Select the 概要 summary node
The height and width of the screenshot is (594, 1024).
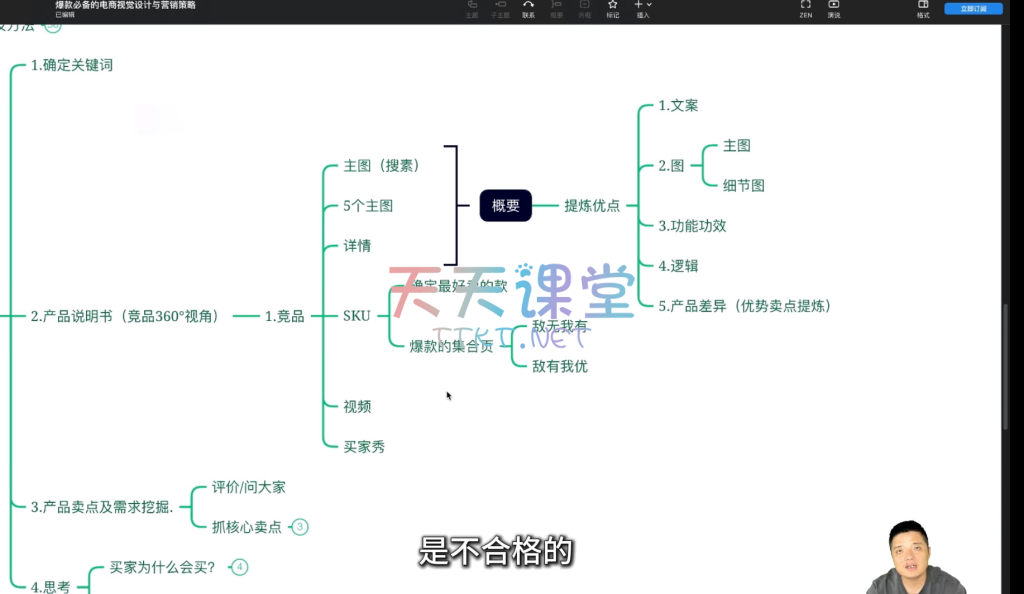point(506,205)
